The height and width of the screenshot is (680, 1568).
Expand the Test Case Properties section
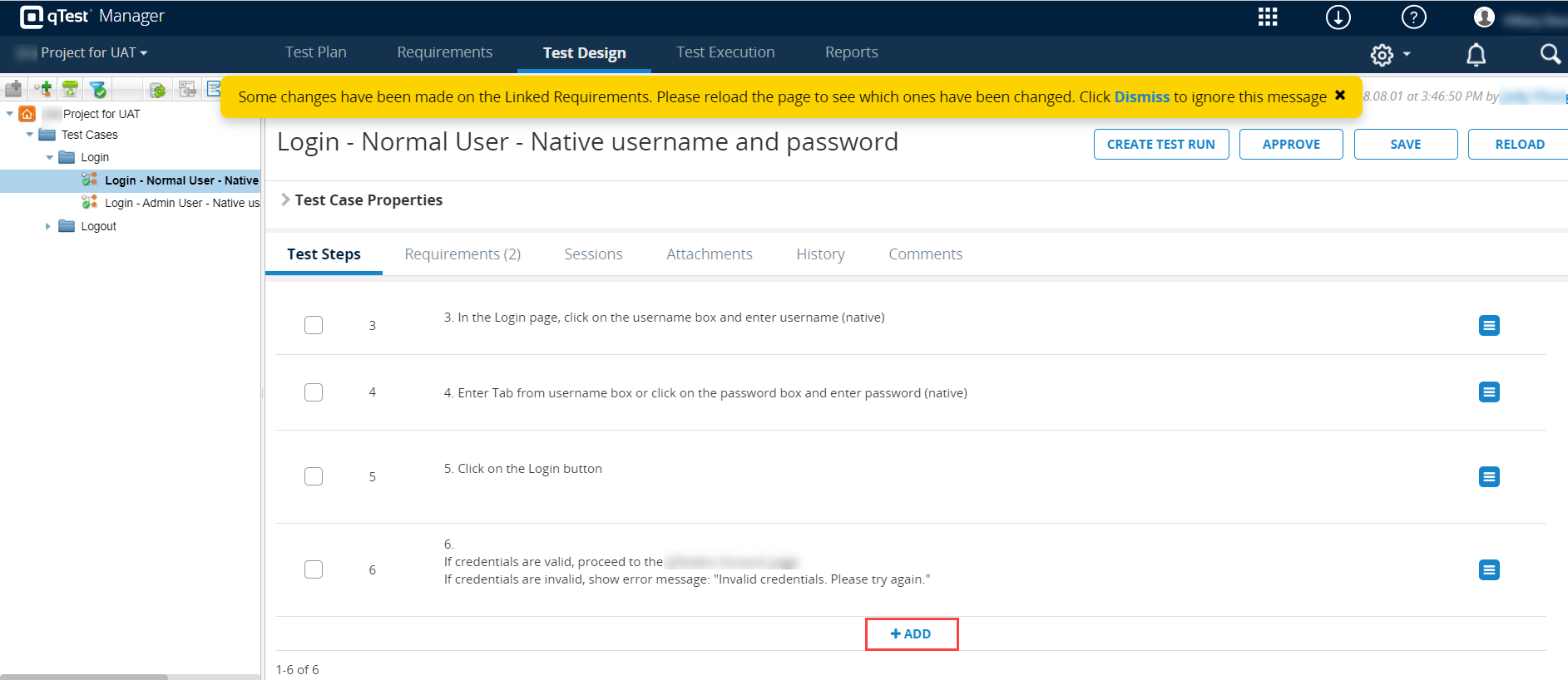285,200
